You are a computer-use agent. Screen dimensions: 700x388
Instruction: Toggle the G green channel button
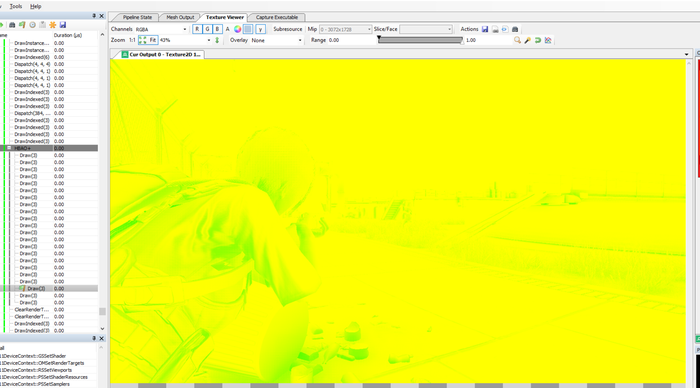207,29
